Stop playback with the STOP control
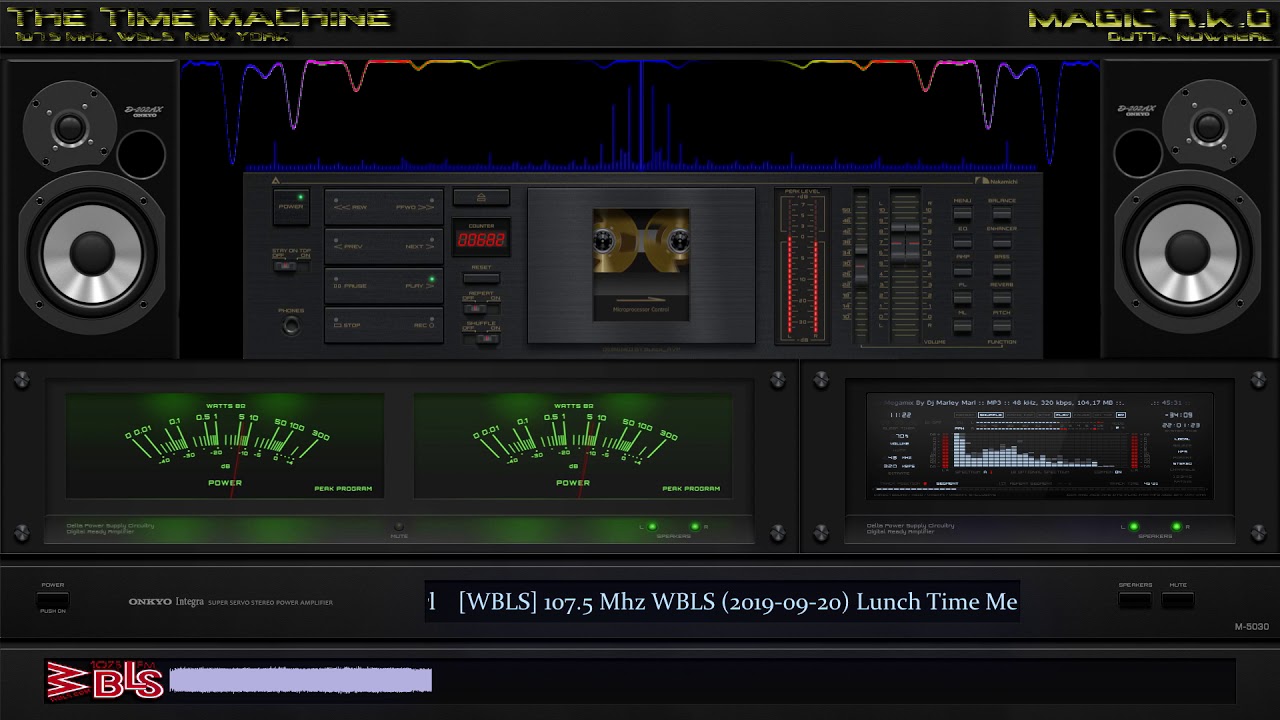The image size is (1280, 720). click(x=354, y=325)
